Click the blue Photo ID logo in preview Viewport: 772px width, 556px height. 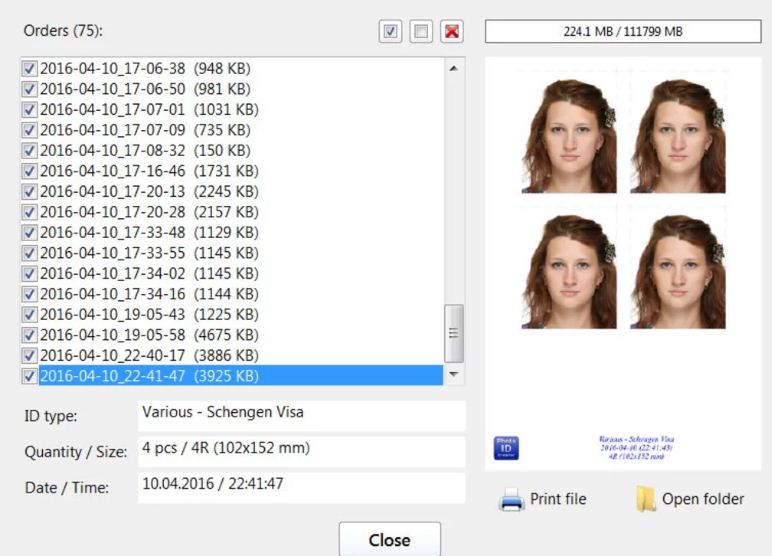pos(506,448)
